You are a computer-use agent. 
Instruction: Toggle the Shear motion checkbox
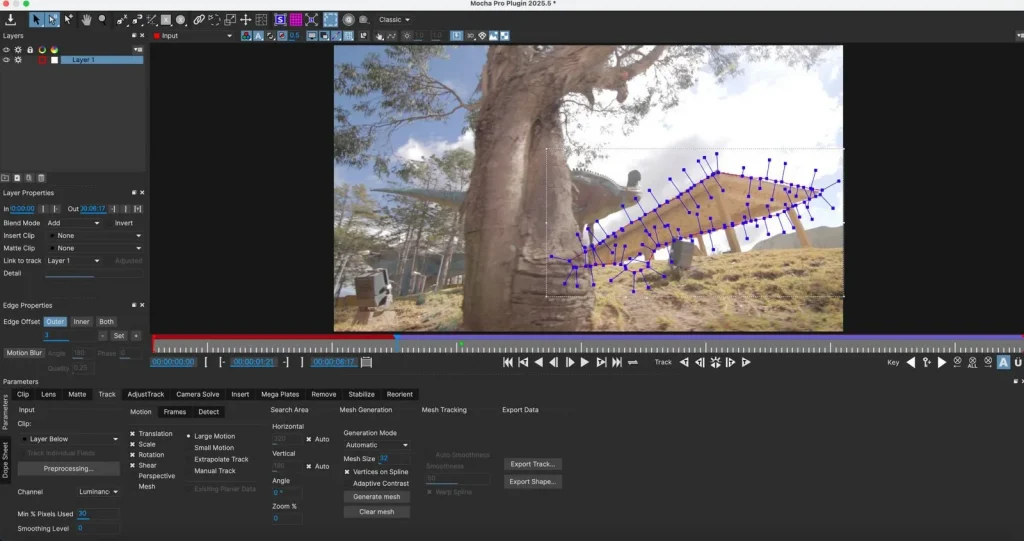point(133,465)
